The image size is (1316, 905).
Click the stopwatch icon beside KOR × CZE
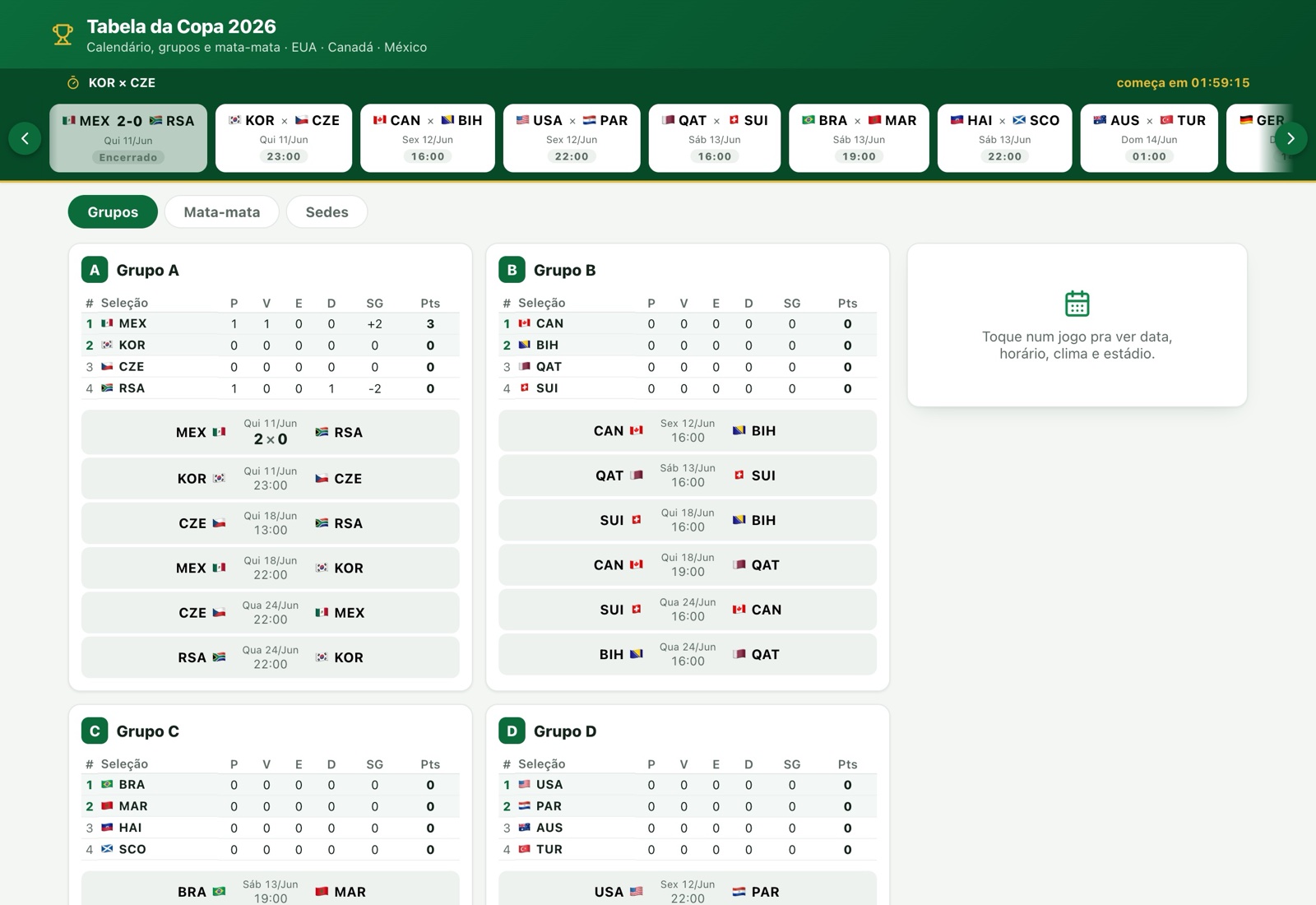pyautogui.click(x=72, y=82)
